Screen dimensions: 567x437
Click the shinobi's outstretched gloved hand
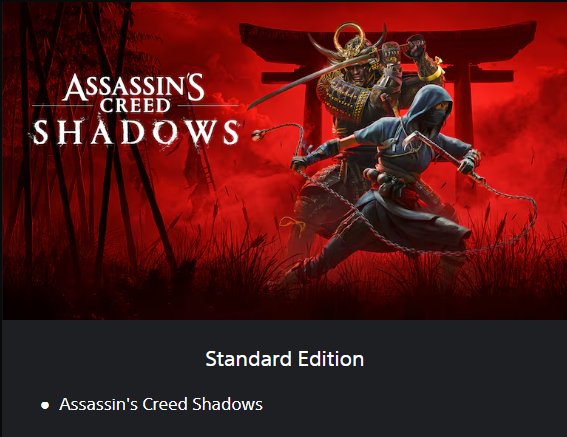coord(301,162)
